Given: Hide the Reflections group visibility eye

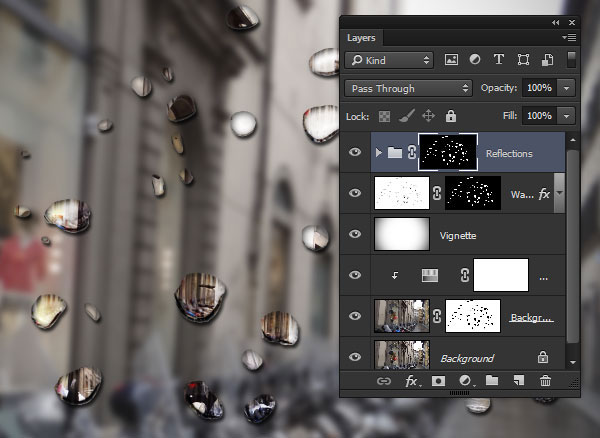Looking at the screenshot, I should click(x=355, y=153).
